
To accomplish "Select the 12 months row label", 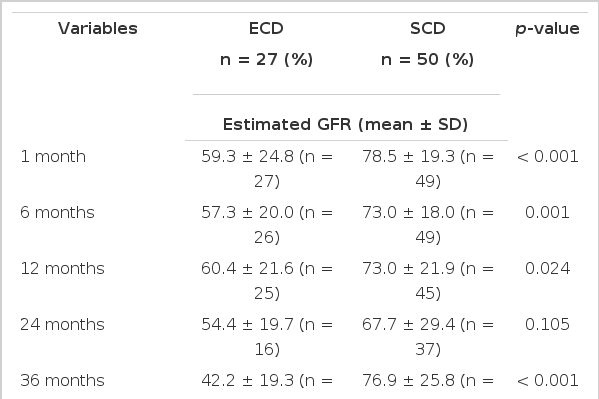I will tap(62, 268).
